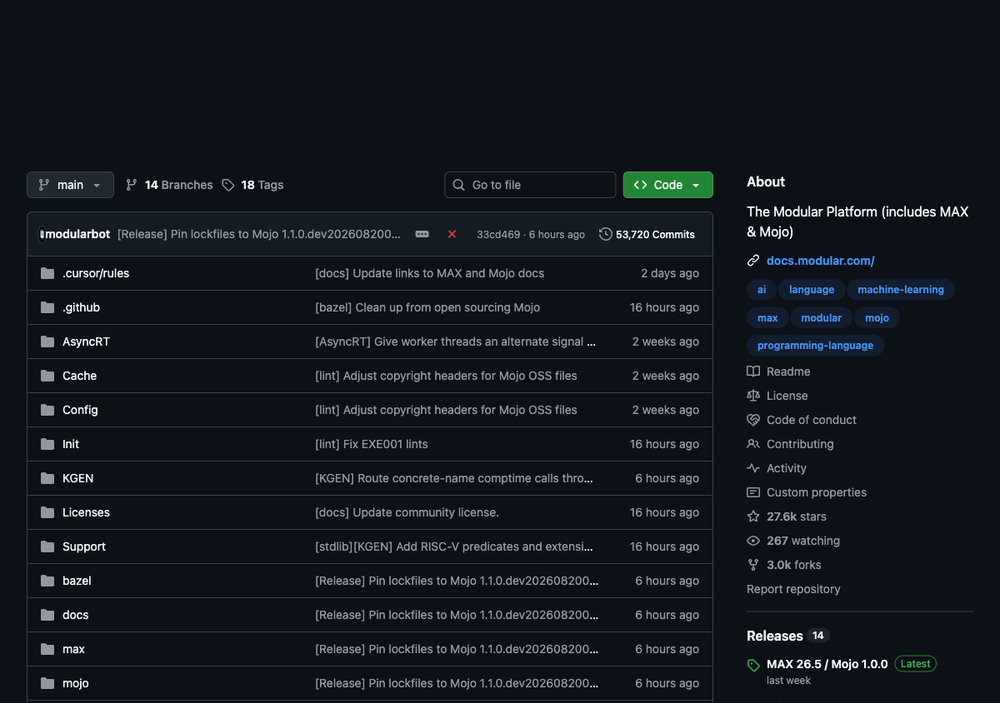Click the link chain icon beside docs.modular.com
The image size is (1000, 703).
753,260
